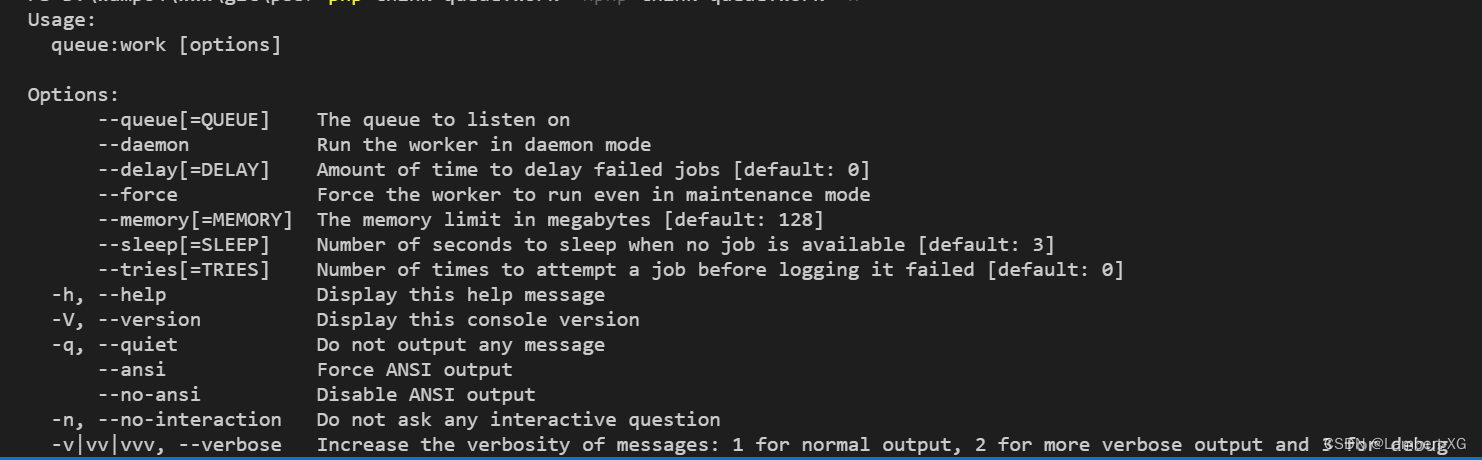Click the -h, --help option

(109, 295)
